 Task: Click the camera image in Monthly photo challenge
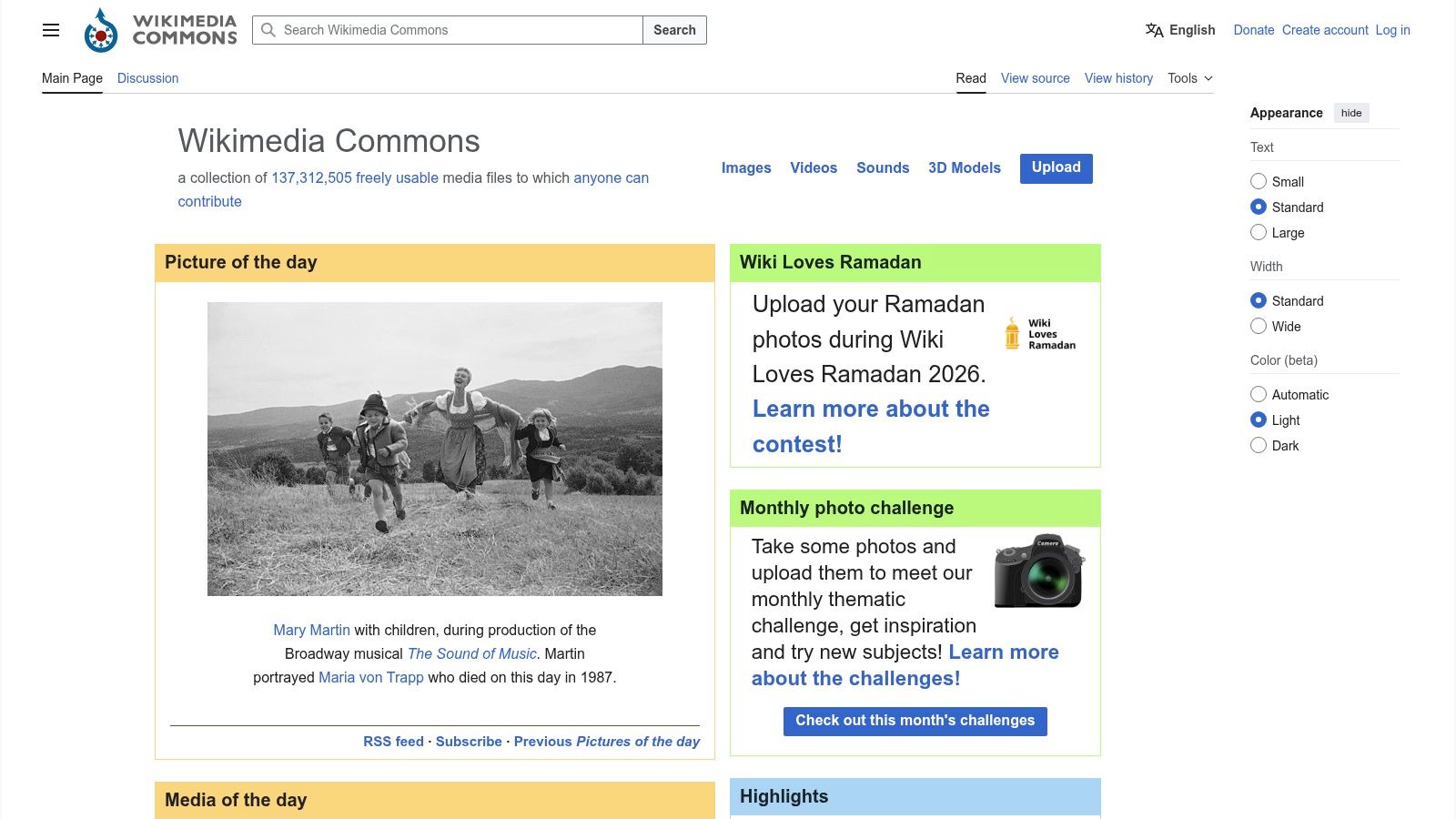tap(1039, 571)
